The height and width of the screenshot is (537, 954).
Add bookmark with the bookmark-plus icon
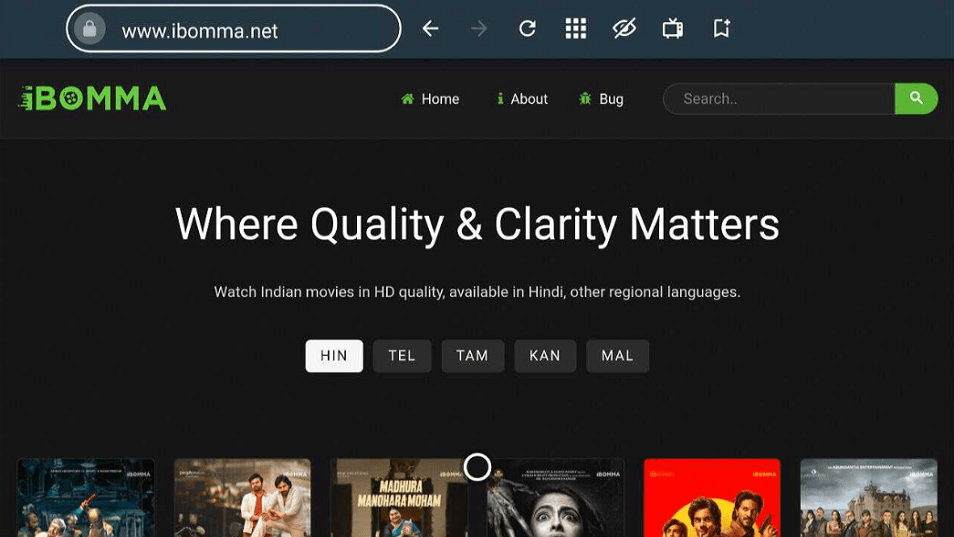click(x=722, y=29)
